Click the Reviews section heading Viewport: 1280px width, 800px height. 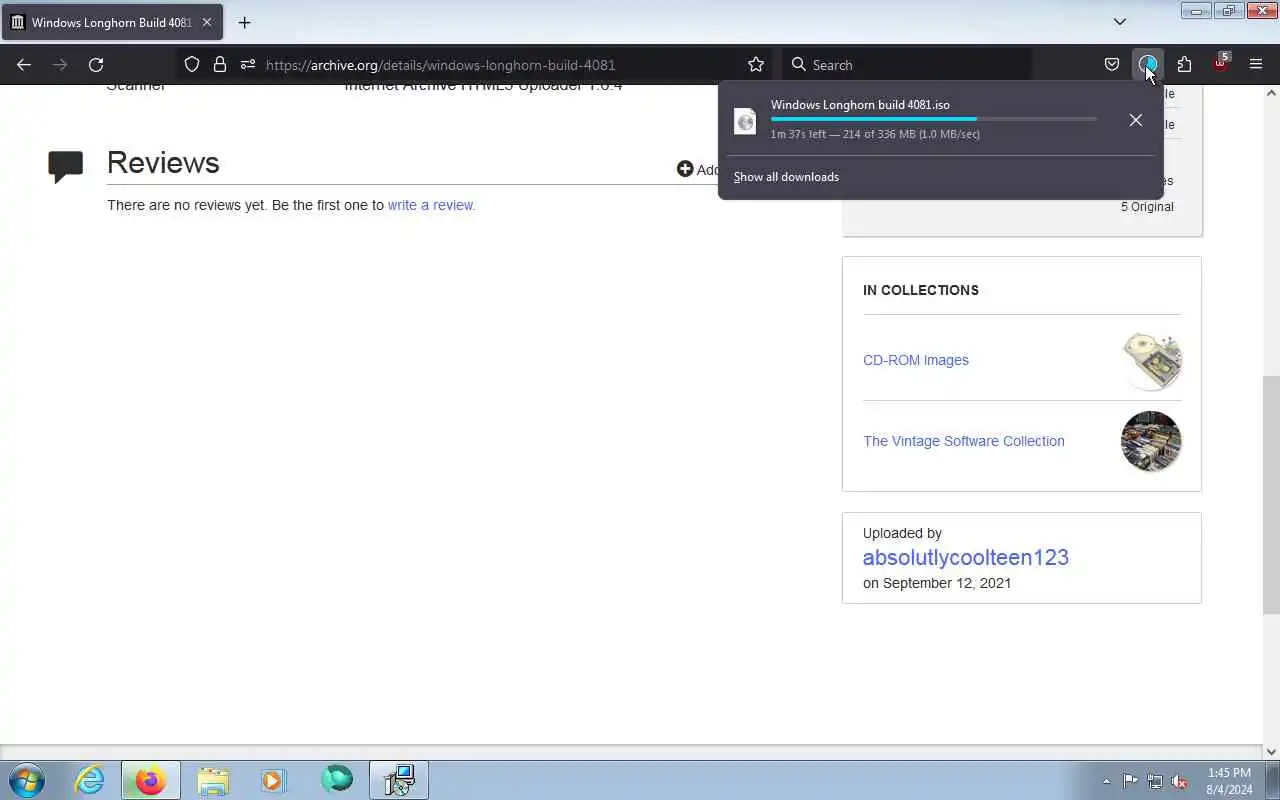(x=163, y=163)
